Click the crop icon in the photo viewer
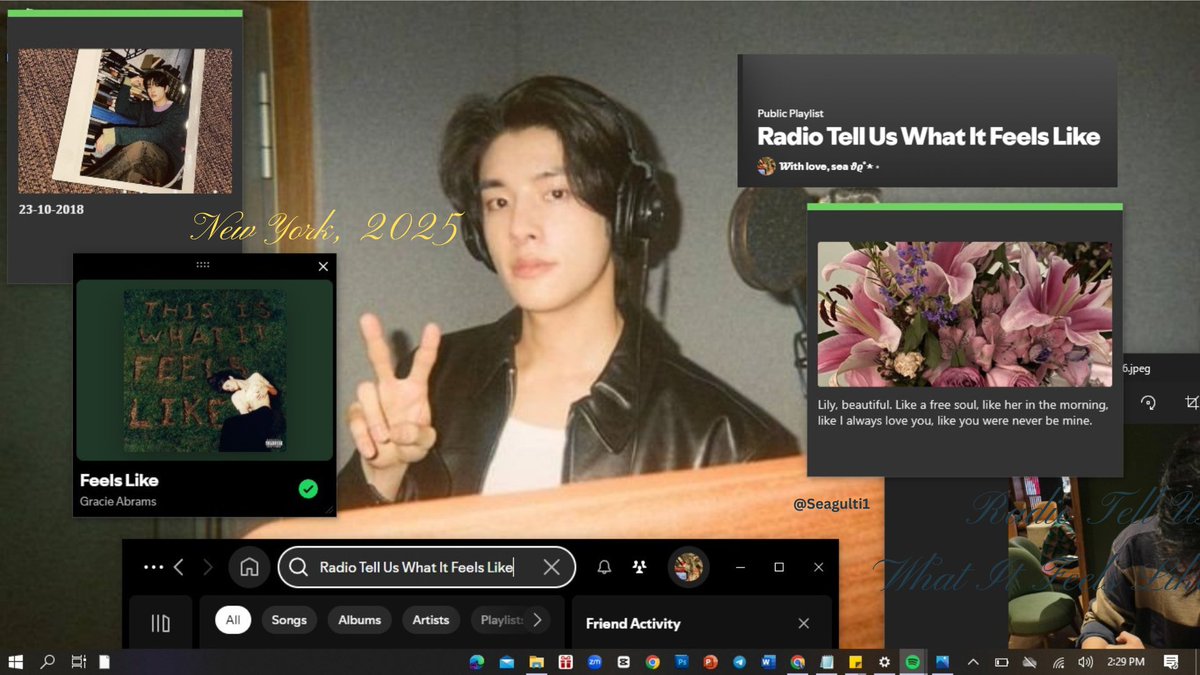This screenshot has width=1200, height=675. pyautogui.click(x=1191, y=402)
